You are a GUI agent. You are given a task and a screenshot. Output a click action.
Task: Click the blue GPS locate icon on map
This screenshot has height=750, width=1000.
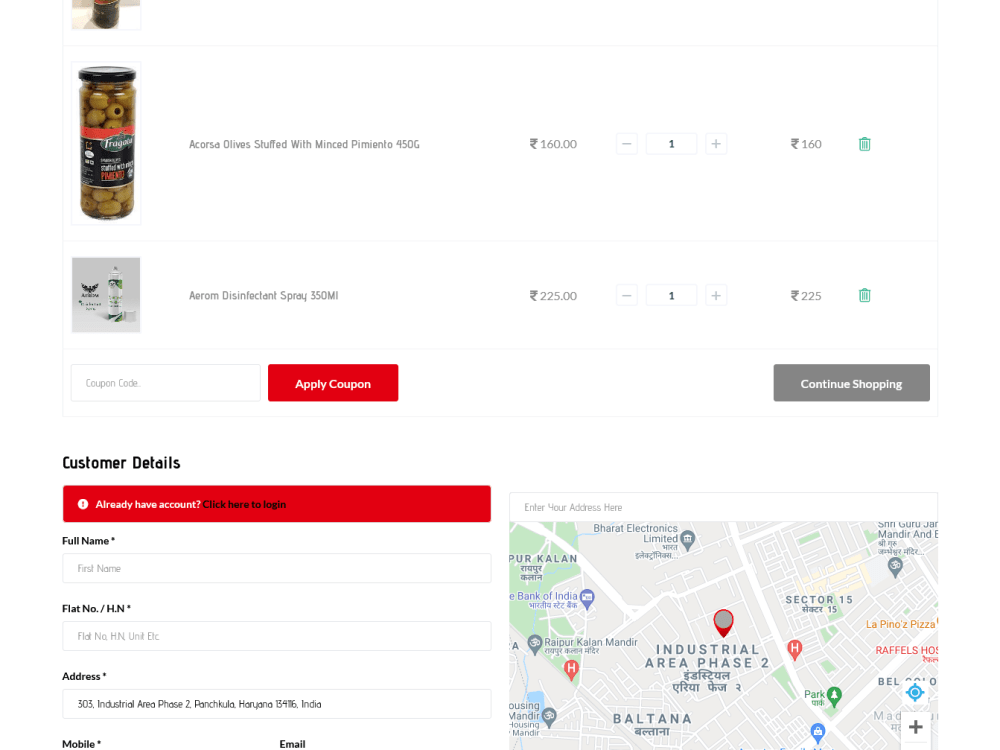915,692
